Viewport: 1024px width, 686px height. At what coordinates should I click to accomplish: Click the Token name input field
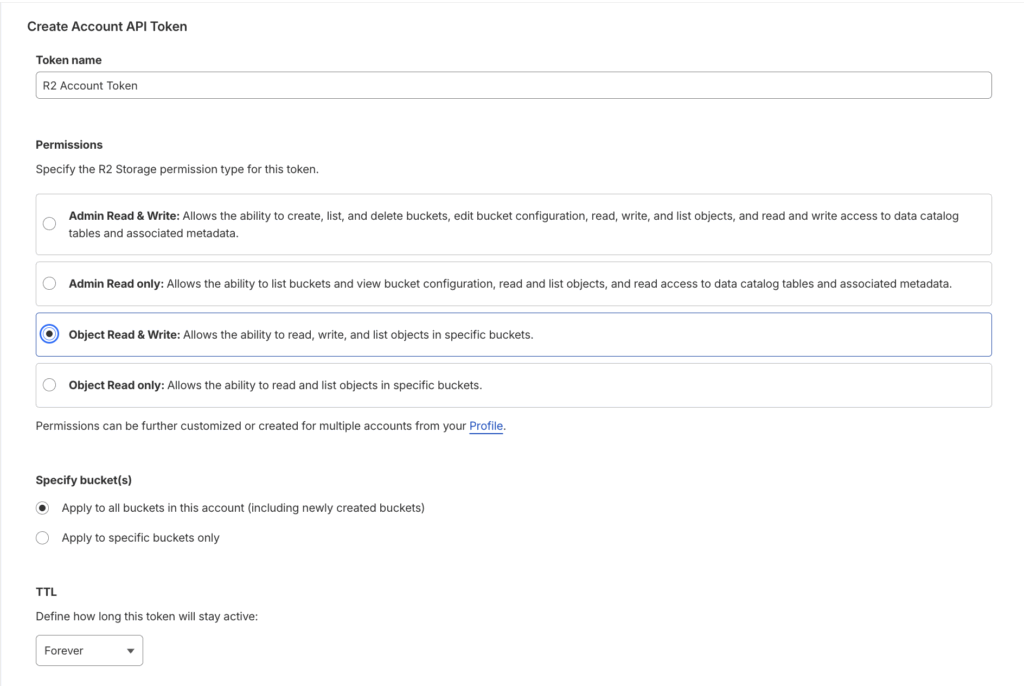click(513, 86)
